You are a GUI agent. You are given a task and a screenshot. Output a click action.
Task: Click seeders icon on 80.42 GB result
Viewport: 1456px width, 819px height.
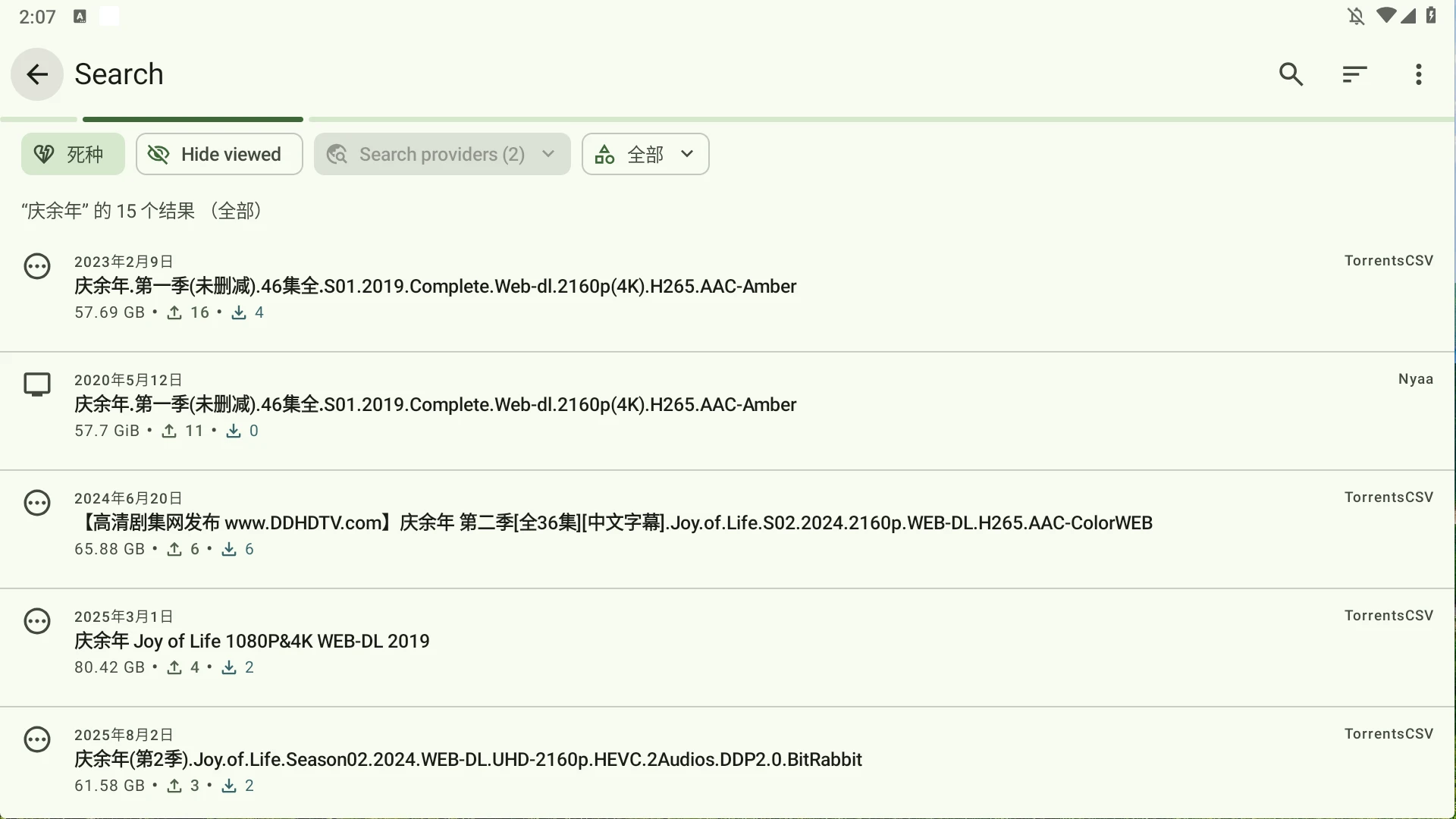(174, 667)
